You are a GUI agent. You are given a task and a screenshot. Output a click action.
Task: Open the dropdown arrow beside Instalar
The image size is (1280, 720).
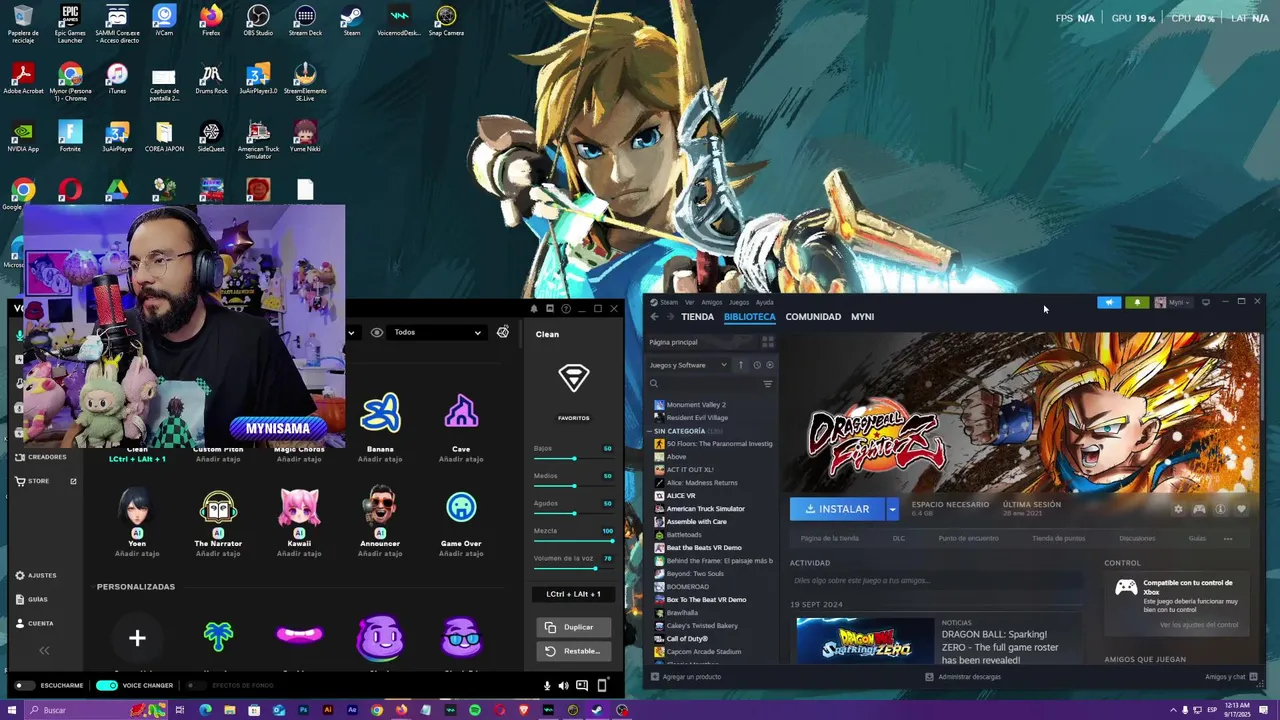pos(892,509)
